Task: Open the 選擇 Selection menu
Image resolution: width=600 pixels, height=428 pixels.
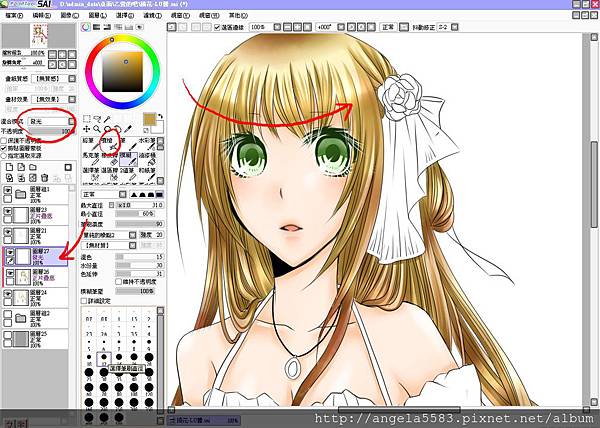Action: 125,15
